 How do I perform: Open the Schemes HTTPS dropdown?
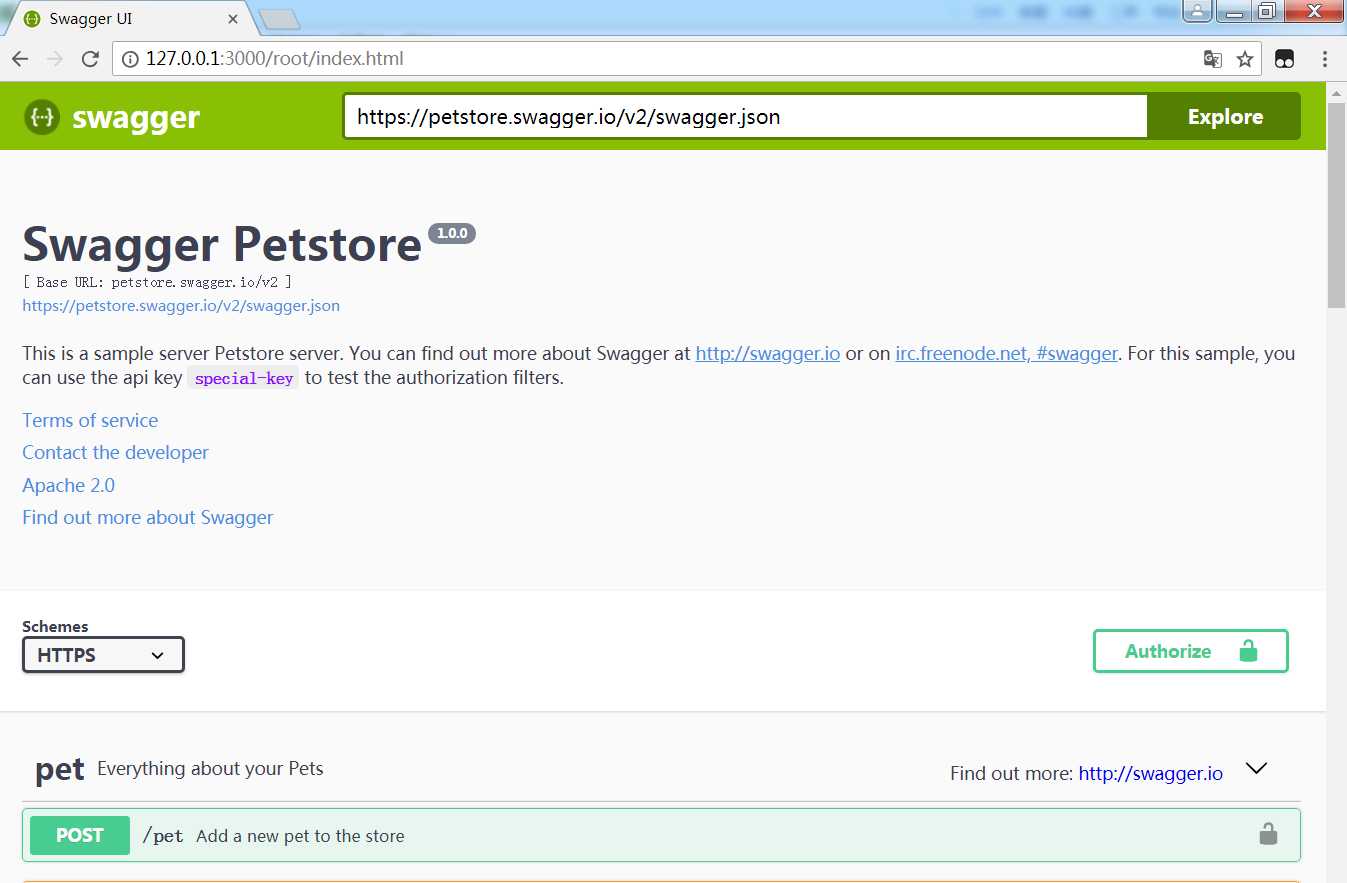click(x=103, y=655)
